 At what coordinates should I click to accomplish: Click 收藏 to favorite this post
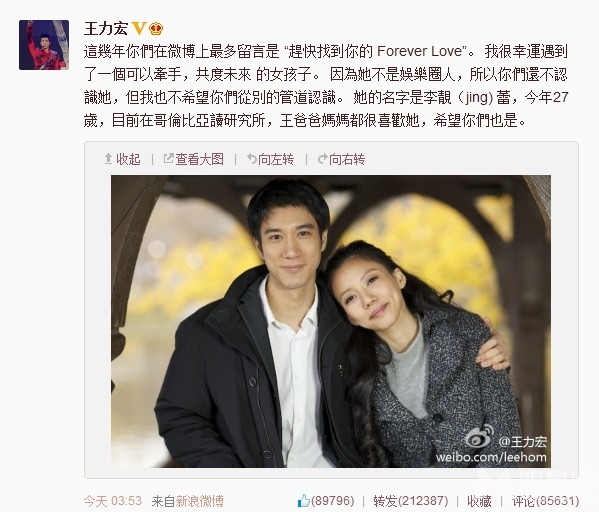(x=479, y=501)
